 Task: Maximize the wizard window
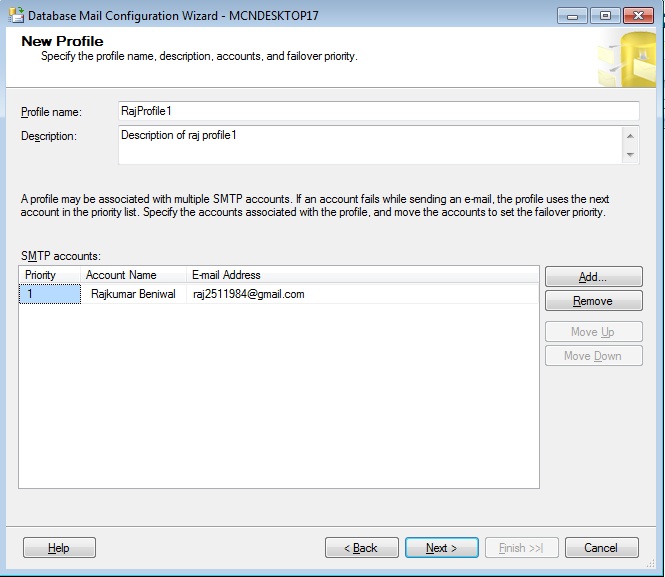[x=605, y=16]
